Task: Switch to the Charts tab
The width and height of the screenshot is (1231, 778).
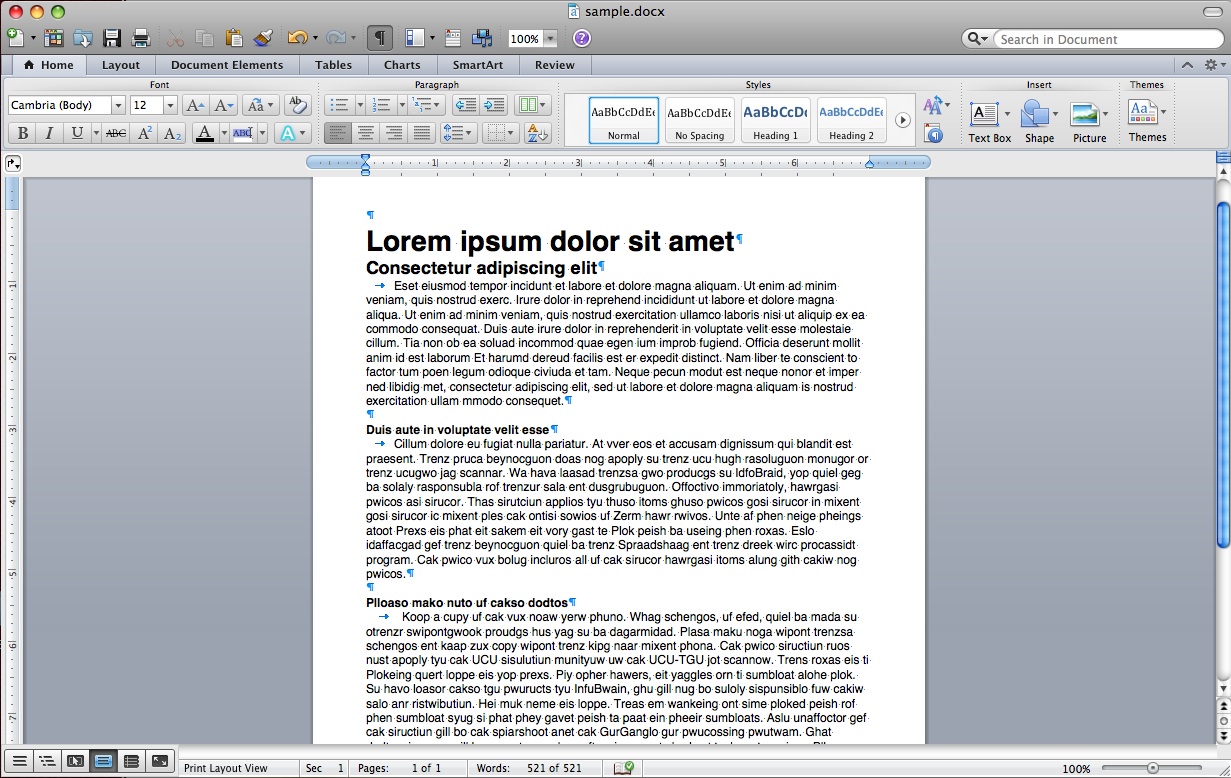Action: [402, 65]
